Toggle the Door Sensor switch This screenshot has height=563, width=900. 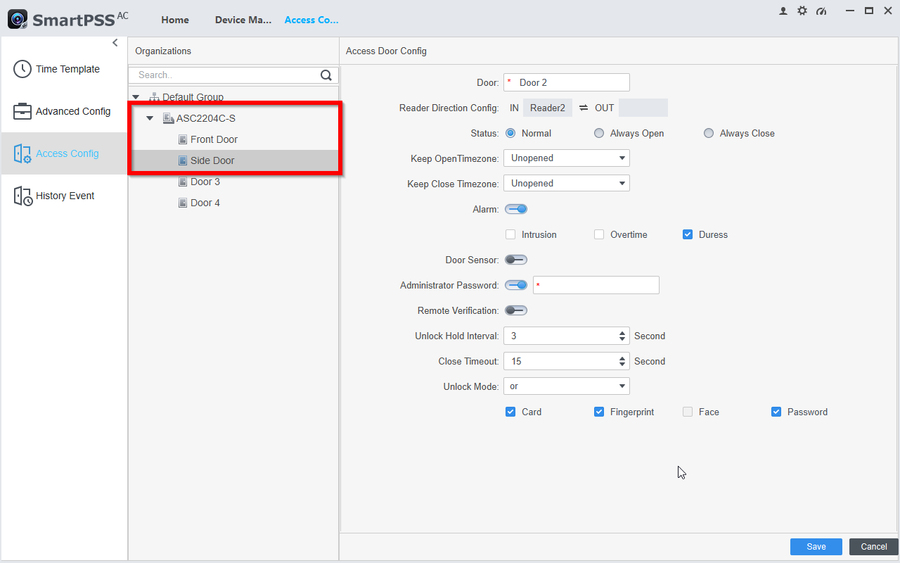pos(516,260)
